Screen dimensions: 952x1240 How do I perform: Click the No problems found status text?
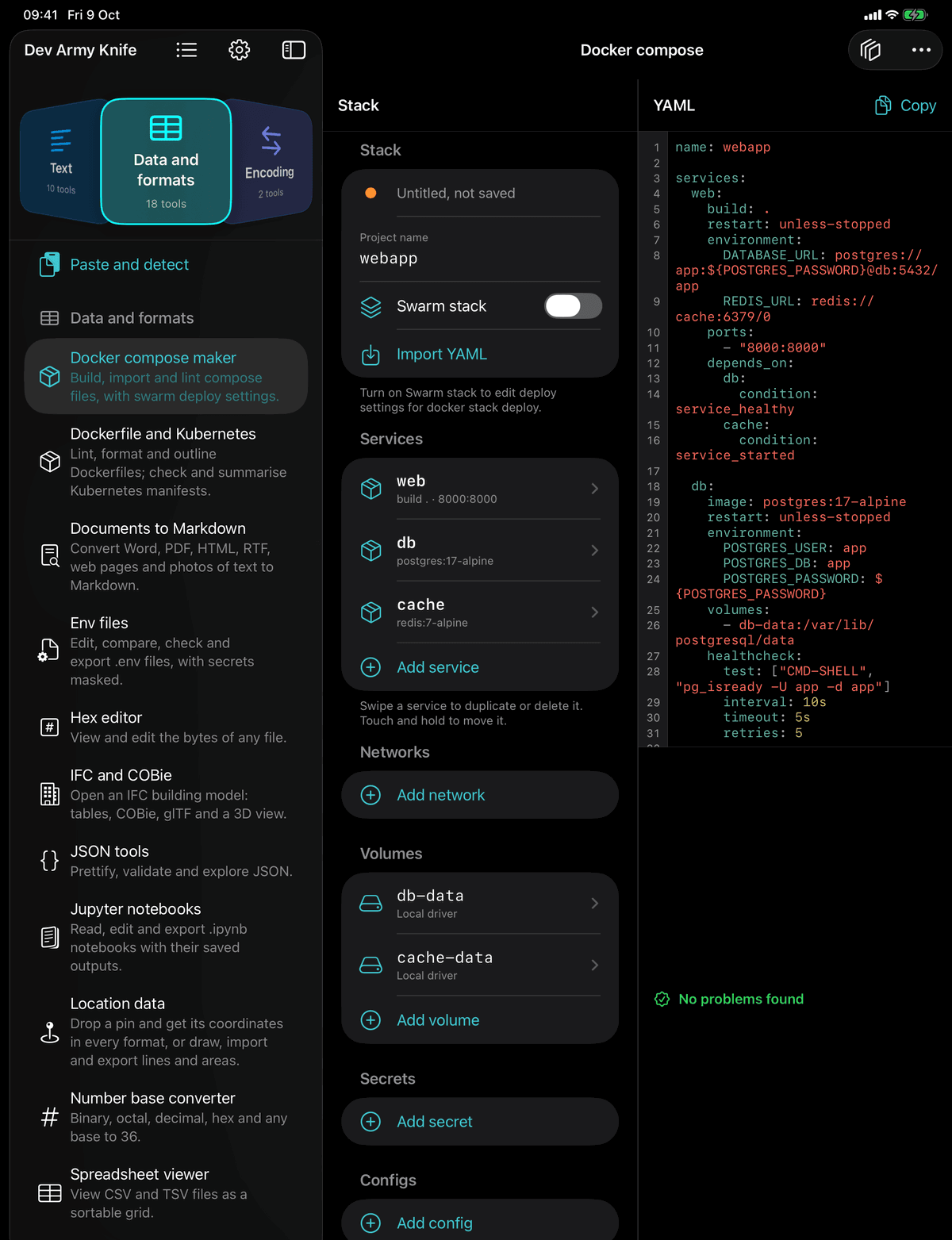tap(741, 999)
